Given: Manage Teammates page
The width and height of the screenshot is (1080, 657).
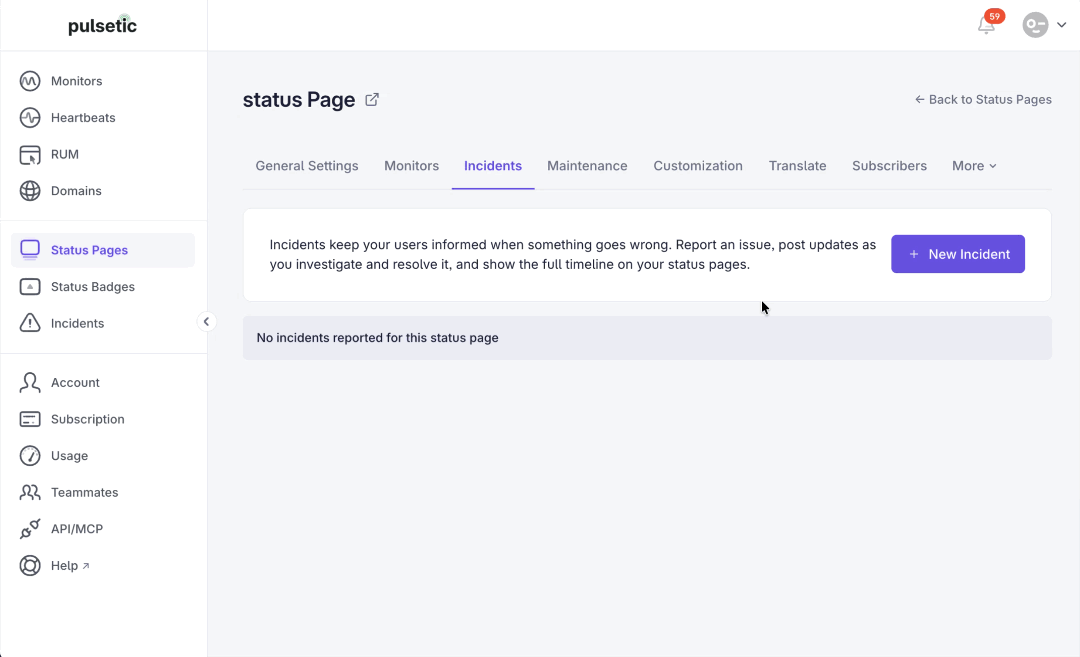Looking at the screenshot, I should pos(103,492).
